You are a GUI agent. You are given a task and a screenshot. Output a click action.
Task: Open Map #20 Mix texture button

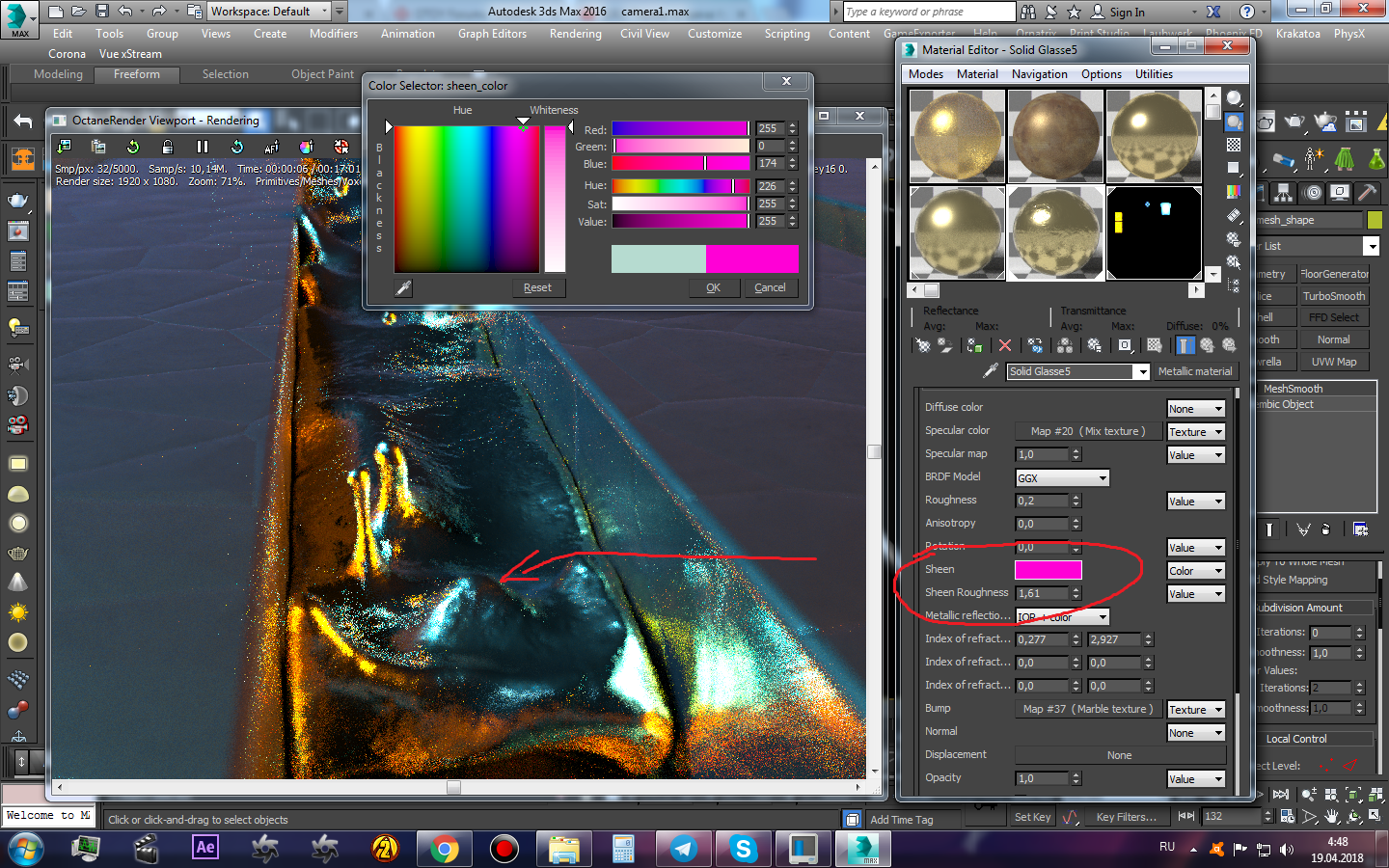tap(1088, 431)
